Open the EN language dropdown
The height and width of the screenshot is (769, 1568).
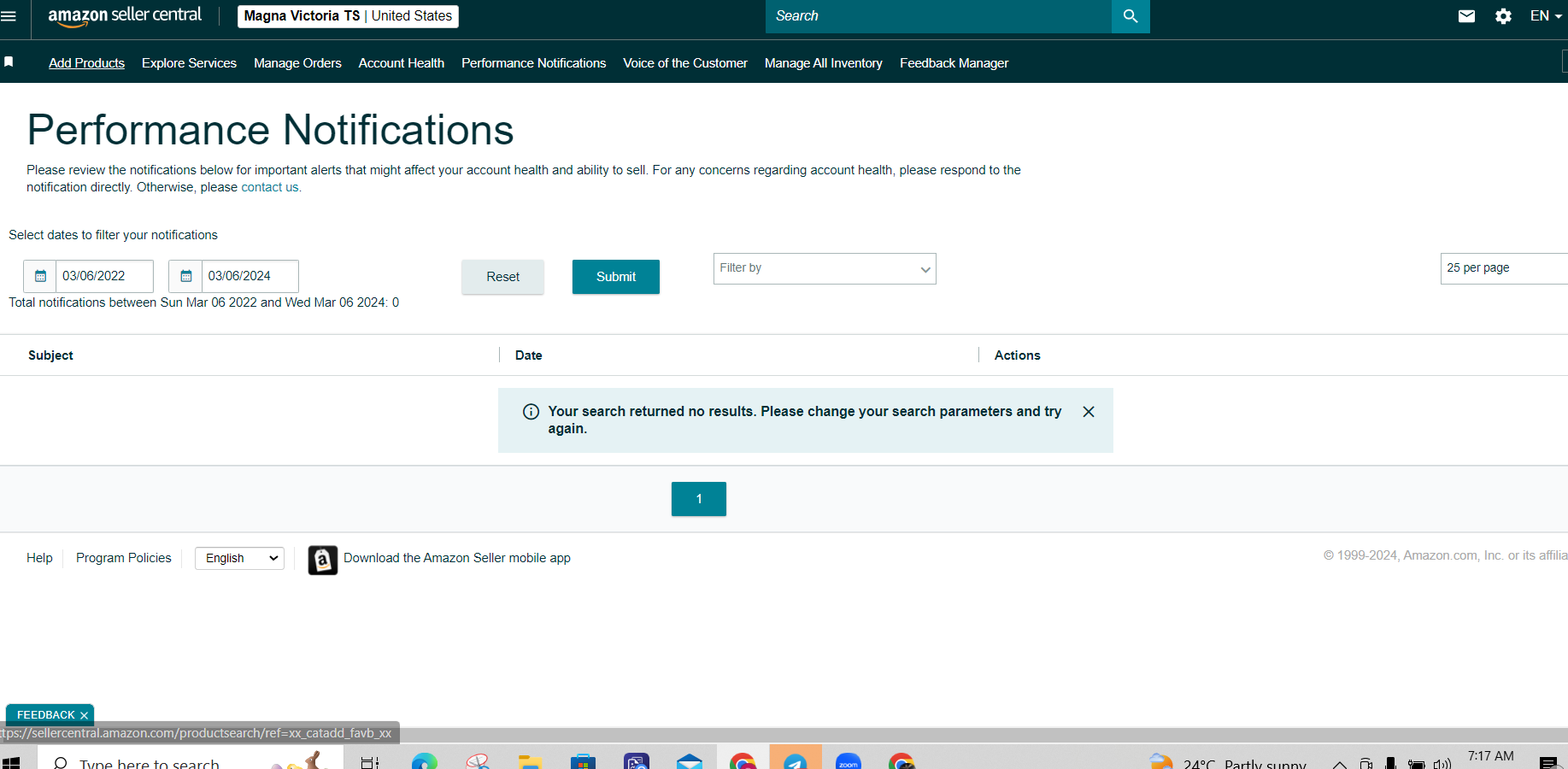pos(1546,16)
